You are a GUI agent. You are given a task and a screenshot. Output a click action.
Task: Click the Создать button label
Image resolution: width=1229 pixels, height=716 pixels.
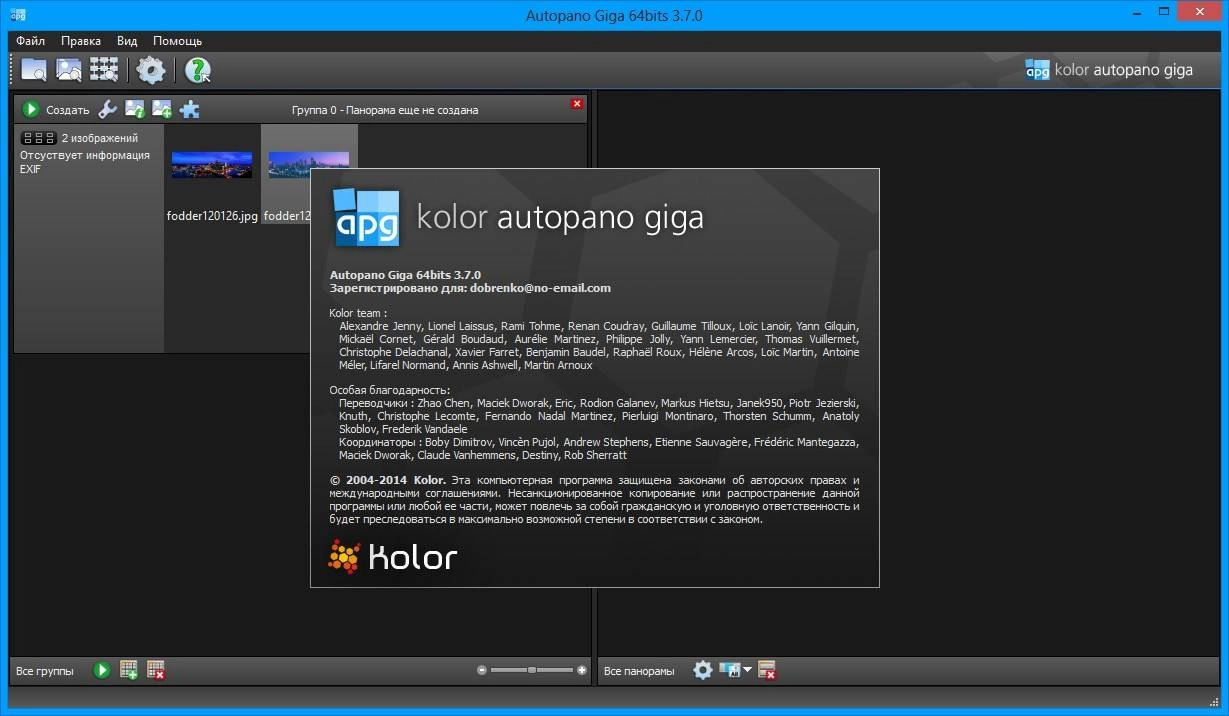point(68,110)
